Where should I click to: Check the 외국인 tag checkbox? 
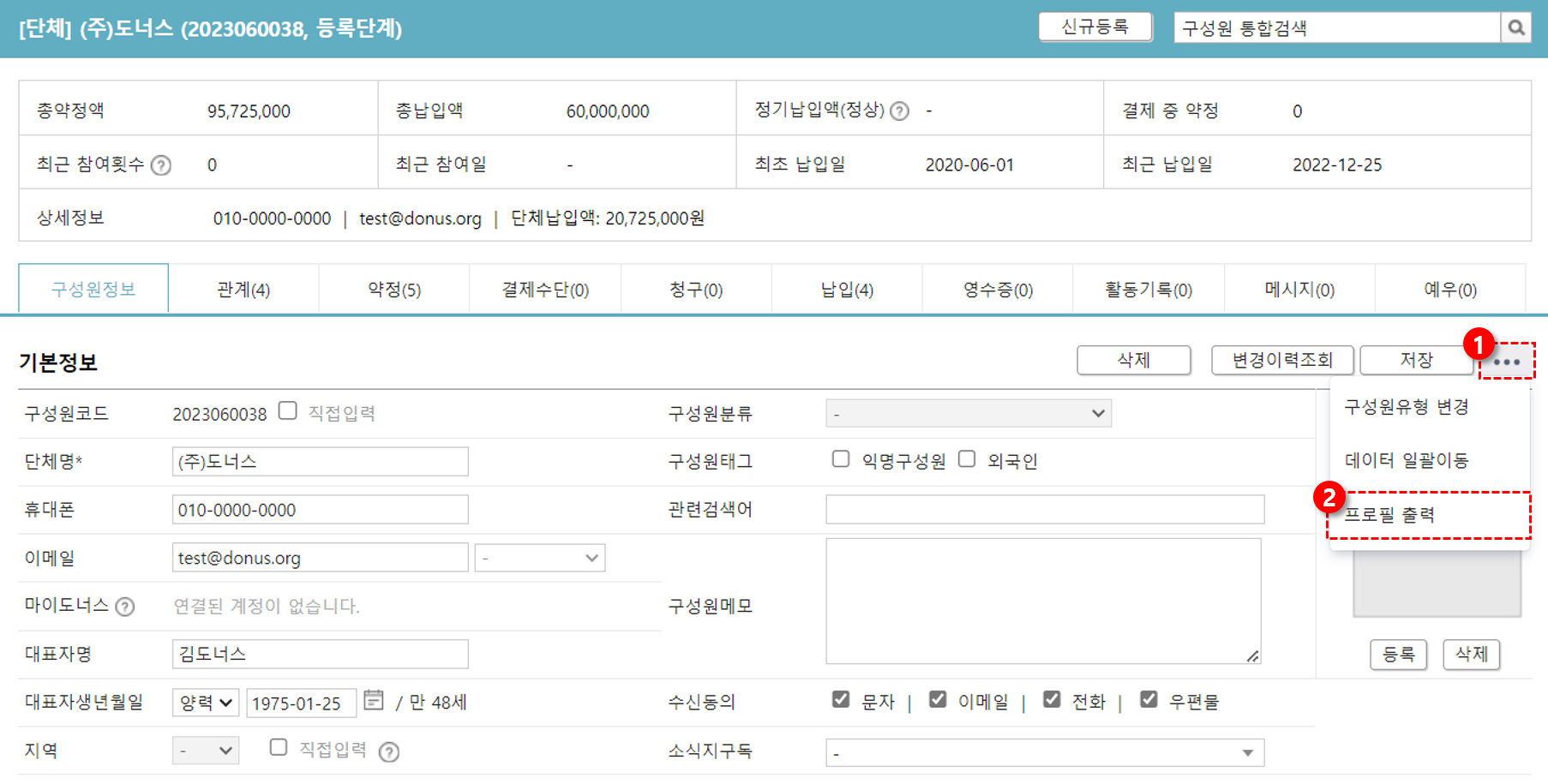pos(967,459)
